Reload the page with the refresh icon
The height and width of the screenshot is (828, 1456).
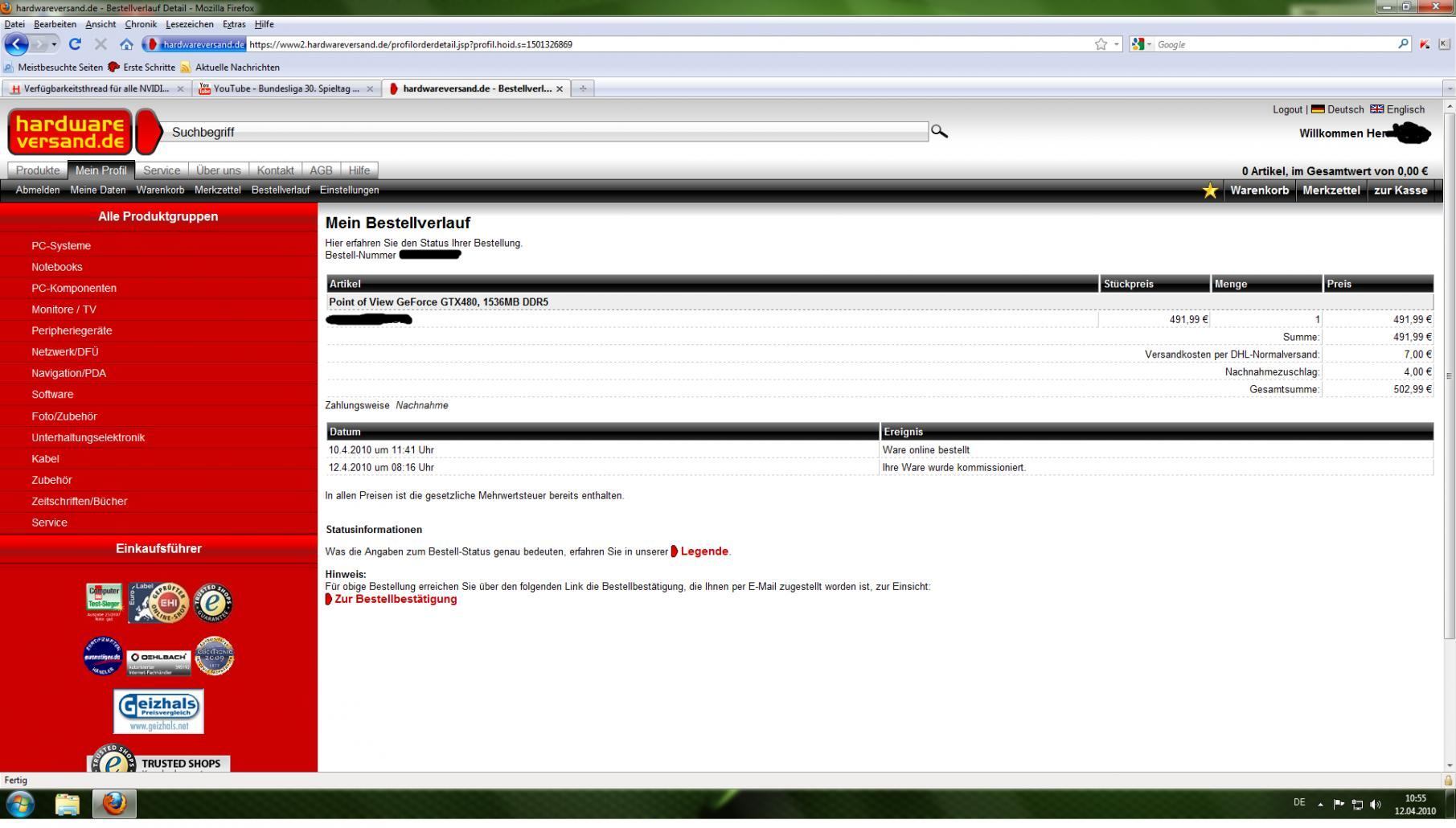click(75, 44)
